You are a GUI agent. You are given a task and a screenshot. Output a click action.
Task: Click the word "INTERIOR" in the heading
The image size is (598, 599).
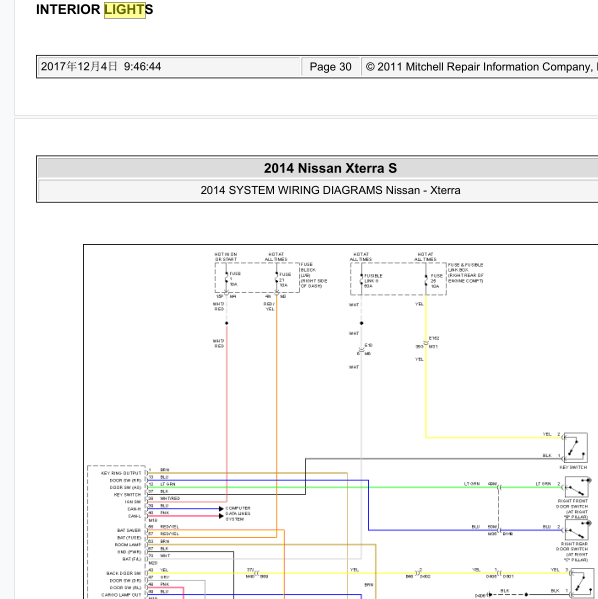coord(68,10)
